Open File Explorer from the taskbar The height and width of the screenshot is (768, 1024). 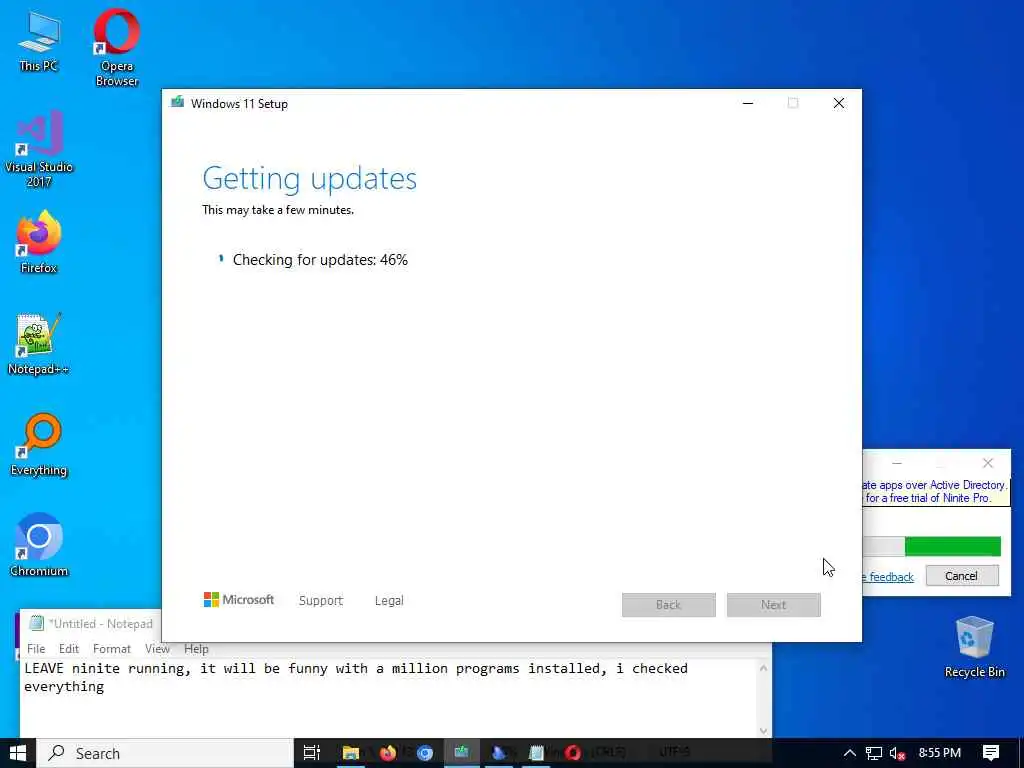click(351, 753)
